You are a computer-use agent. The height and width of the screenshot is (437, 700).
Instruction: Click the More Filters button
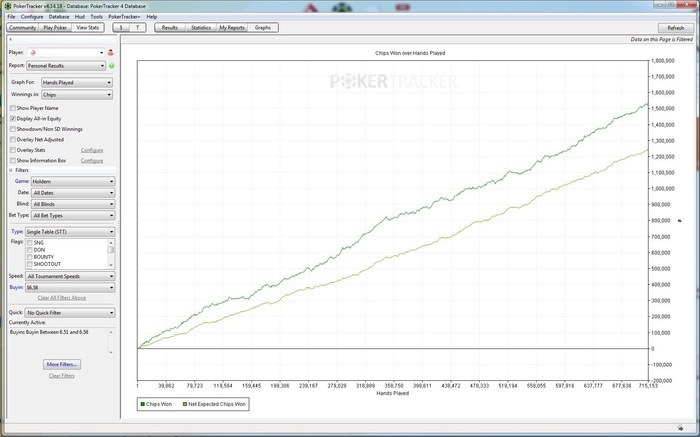62,364
